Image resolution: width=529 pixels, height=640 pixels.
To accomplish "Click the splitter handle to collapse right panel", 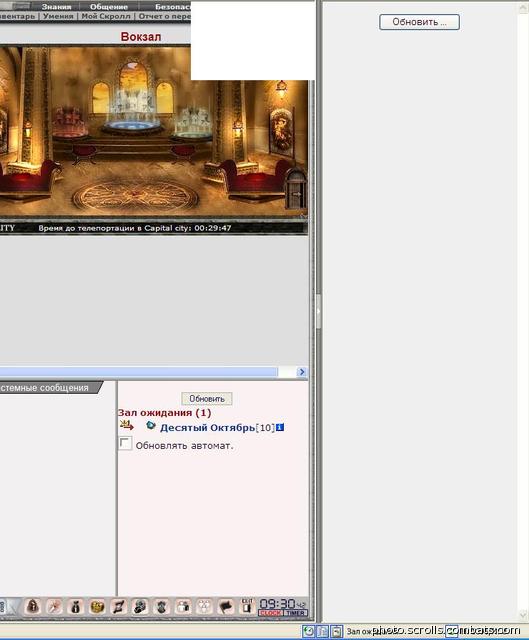I will point(318,311).
